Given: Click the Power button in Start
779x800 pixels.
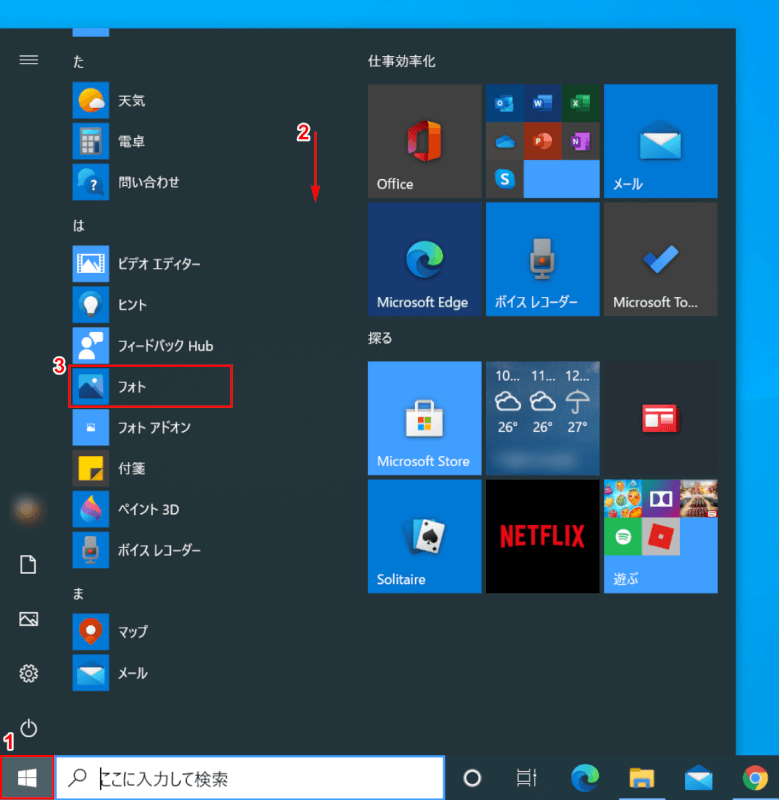Looking at the screenshot, I should [29, 728].
